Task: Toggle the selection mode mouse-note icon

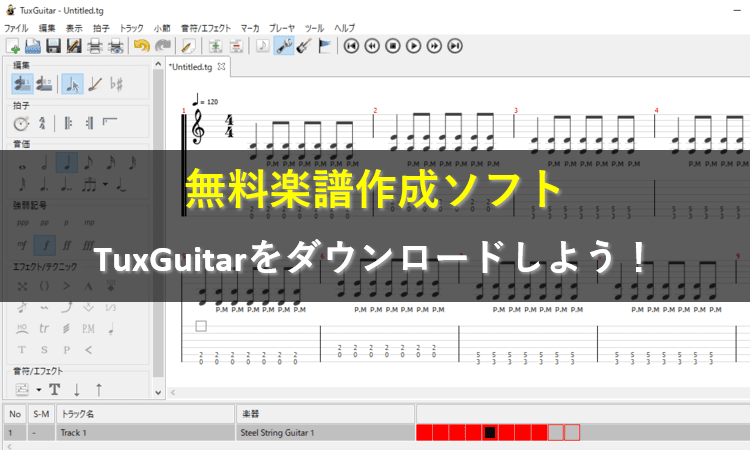Action: [x=72, y=85]
